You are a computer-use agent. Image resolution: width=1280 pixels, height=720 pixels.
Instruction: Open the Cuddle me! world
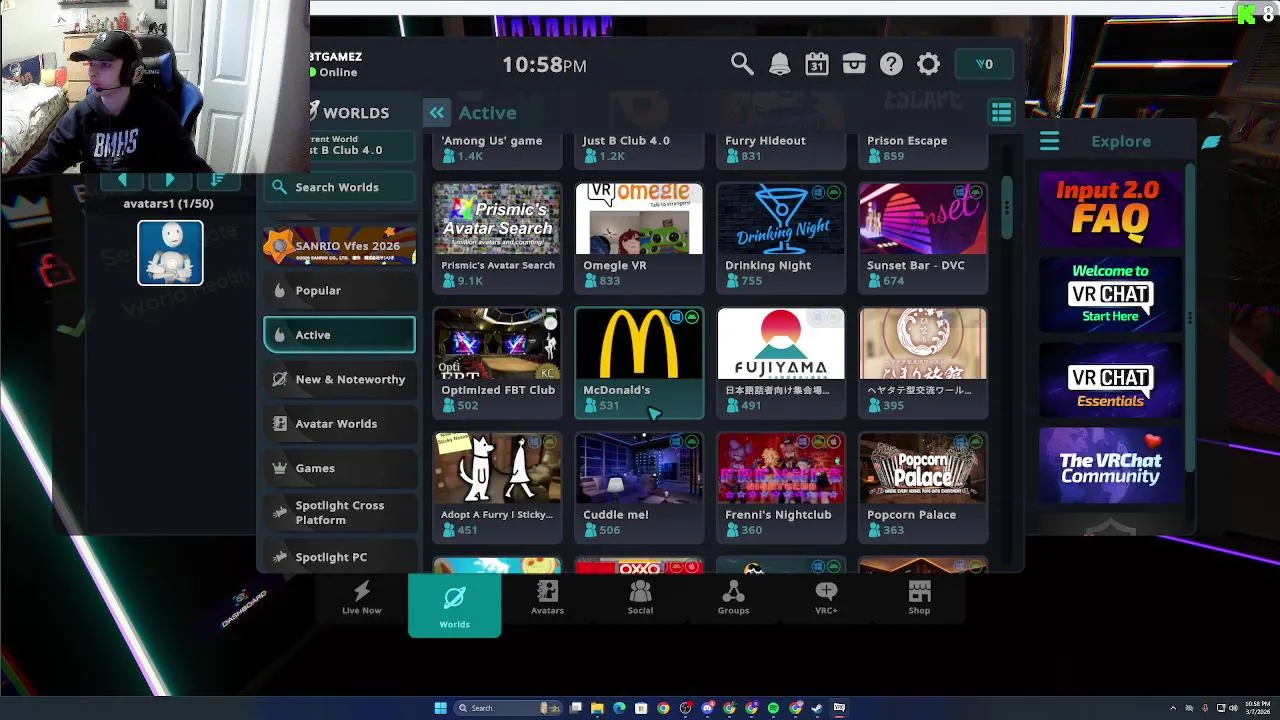(639, 487)
